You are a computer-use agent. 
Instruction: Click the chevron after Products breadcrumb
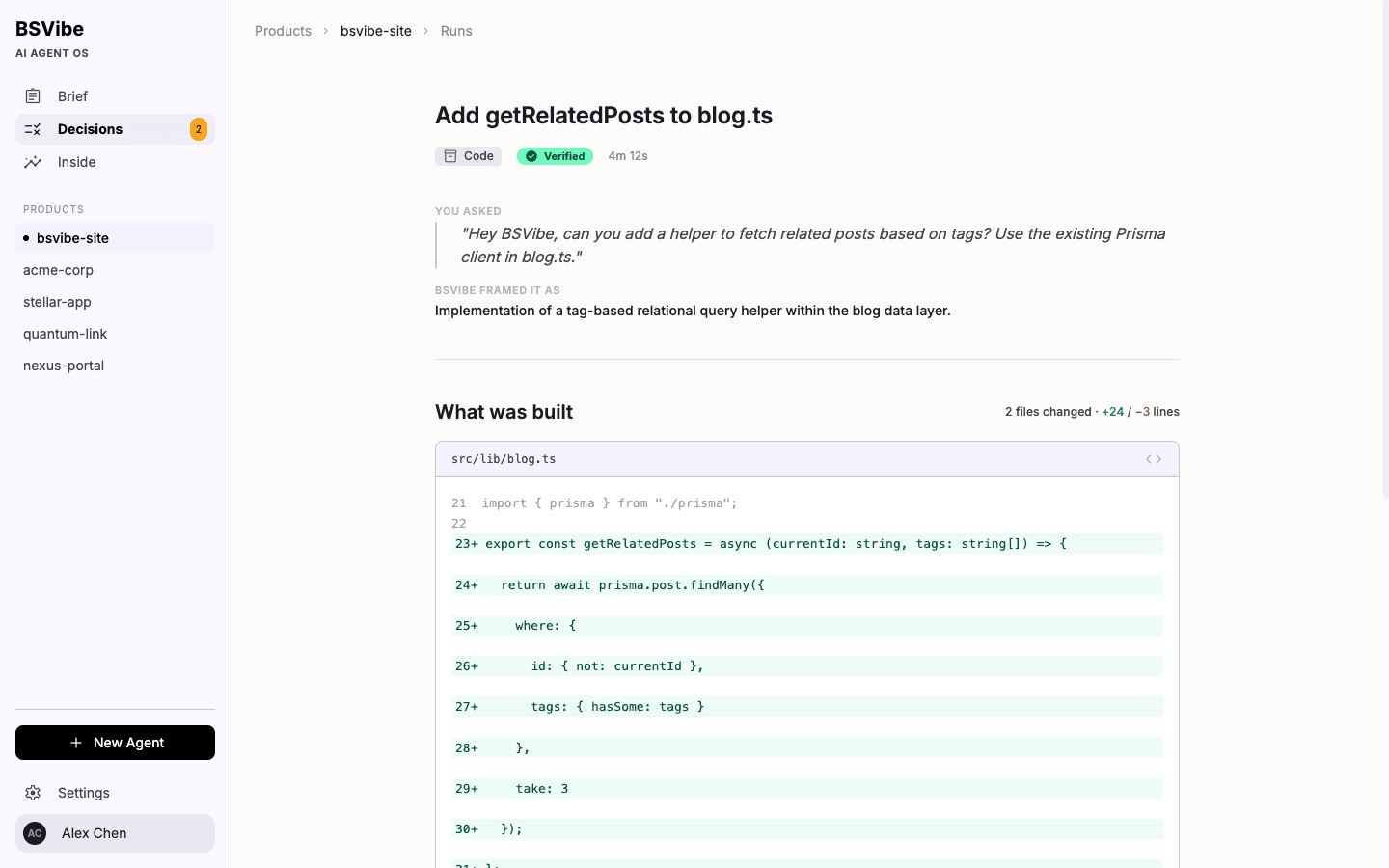326,31
